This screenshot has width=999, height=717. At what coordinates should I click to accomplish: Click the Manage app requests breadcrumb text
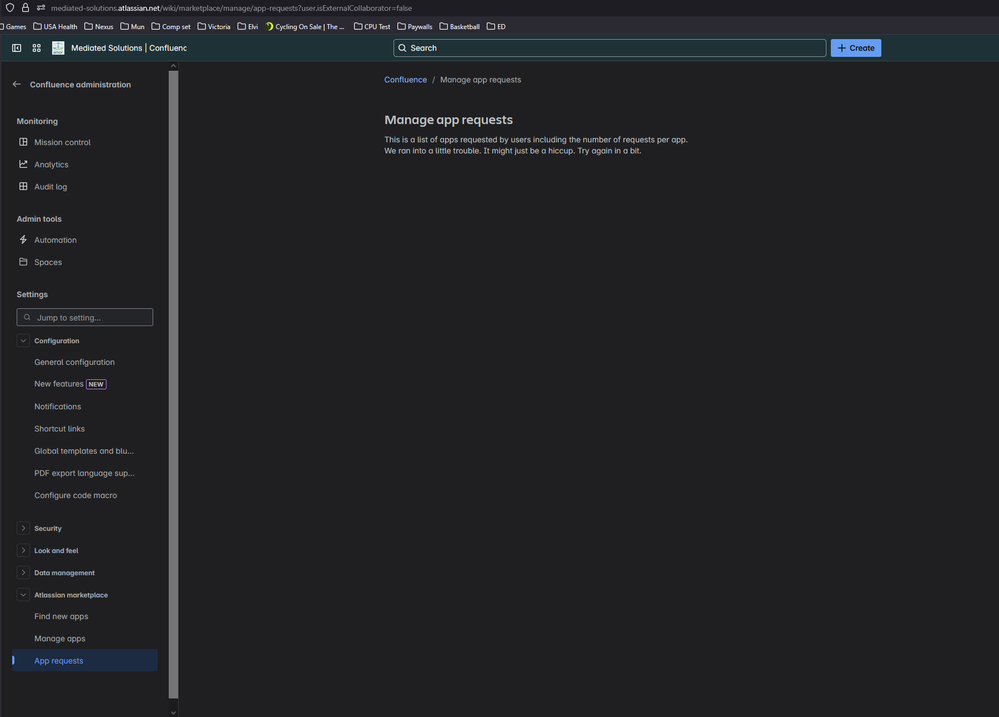click(x=480, y=80)
